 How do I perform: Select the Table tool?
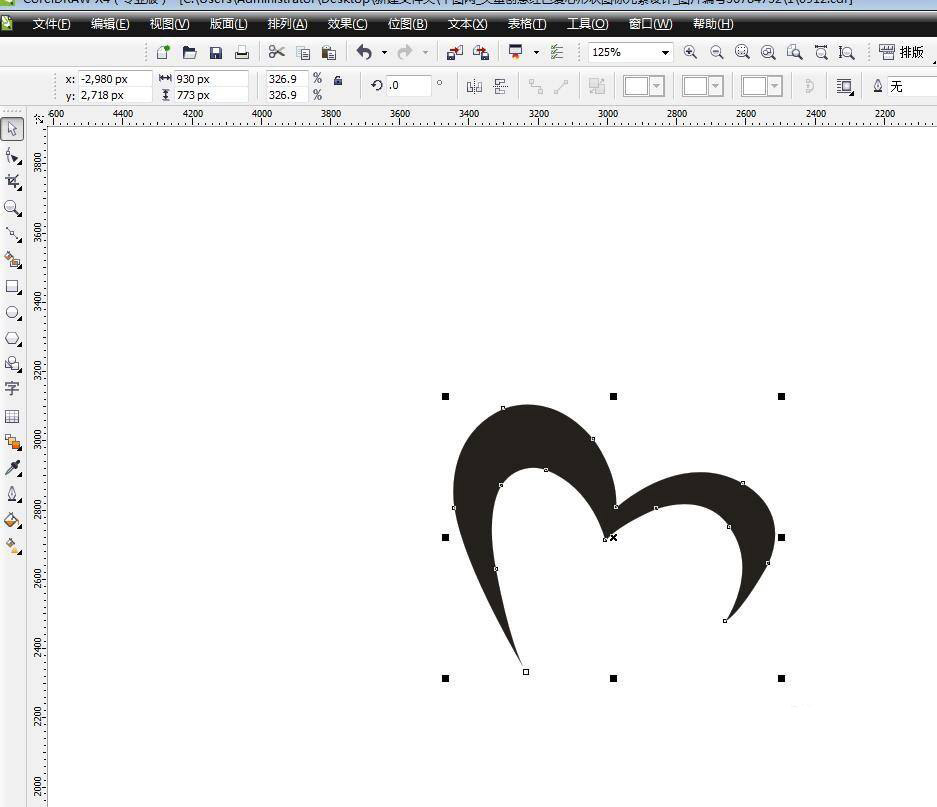coord(12,416)
